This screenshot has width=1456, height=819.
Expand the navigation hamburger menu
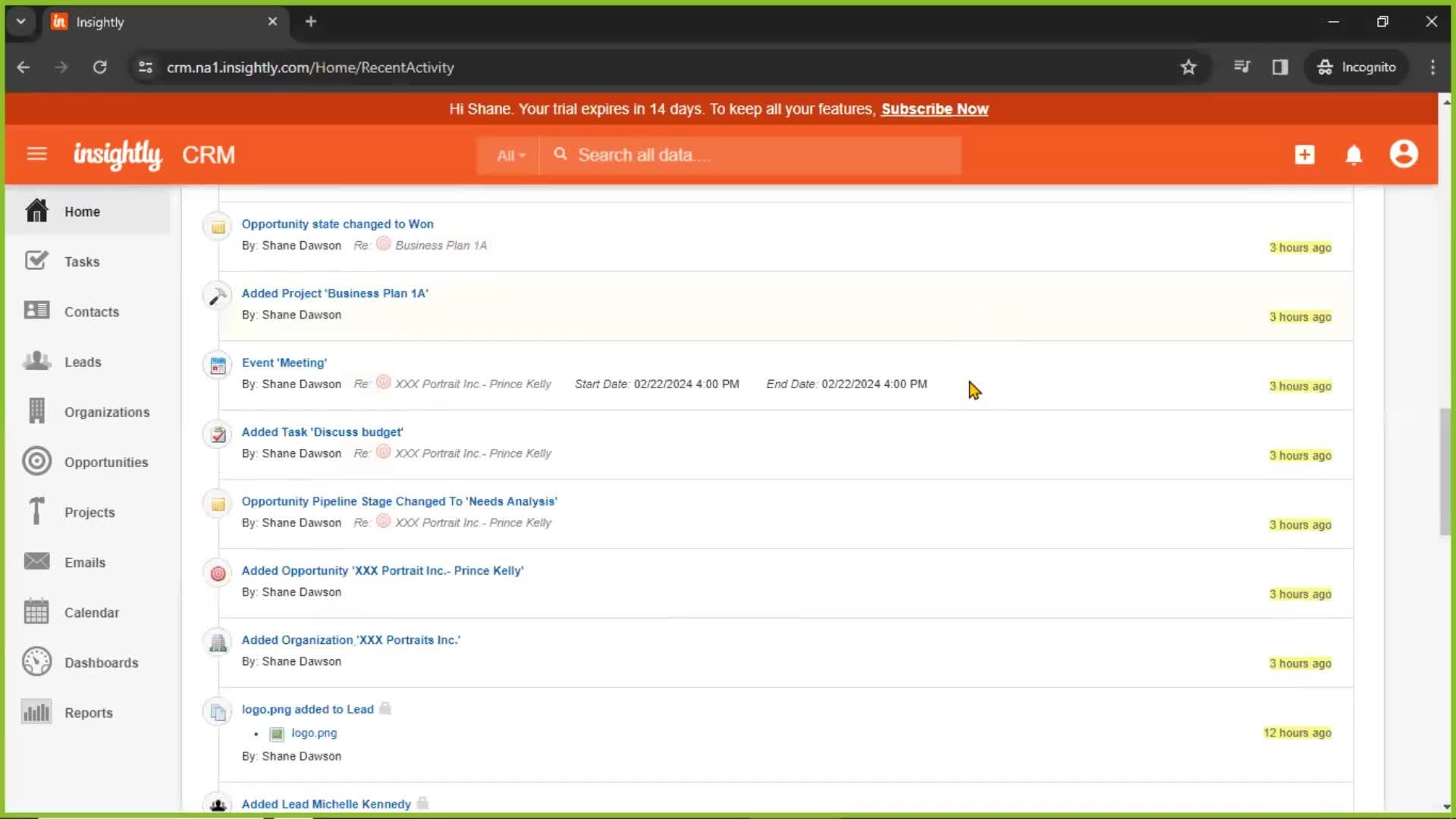(x=36, y=155)
